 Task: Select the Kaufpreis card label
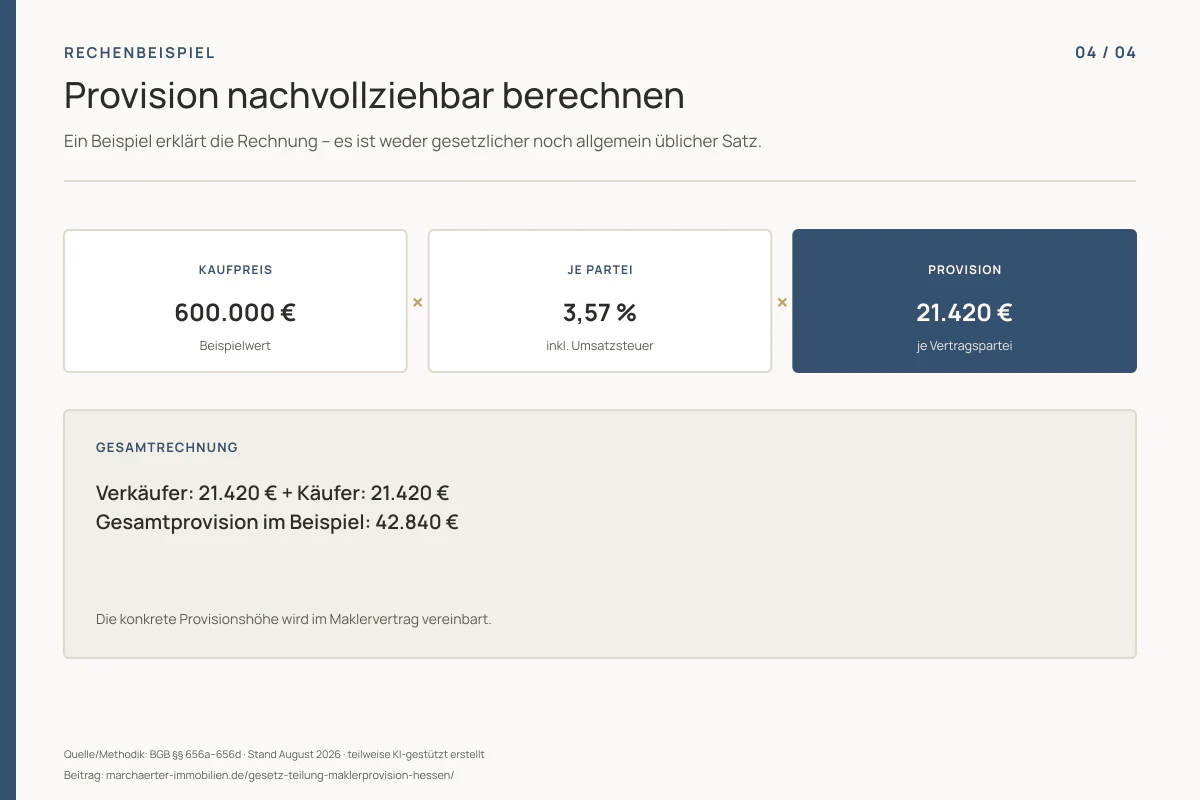tap(236, 270)
